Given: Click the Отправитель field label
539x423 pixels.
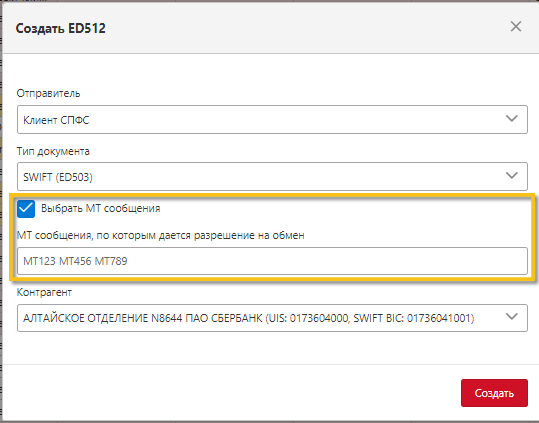Looking at the screenshot, I should tap(48, 93).
